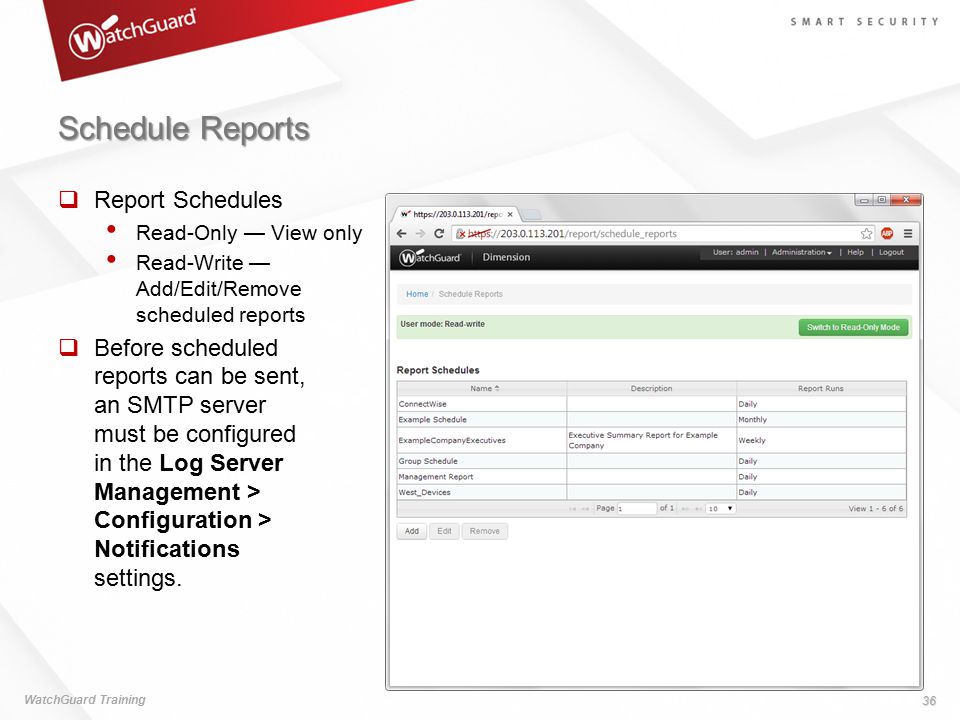Viewport: 960px width, 720px height.
Task: Sort the table by the Name column
Action: coord(482,388)
